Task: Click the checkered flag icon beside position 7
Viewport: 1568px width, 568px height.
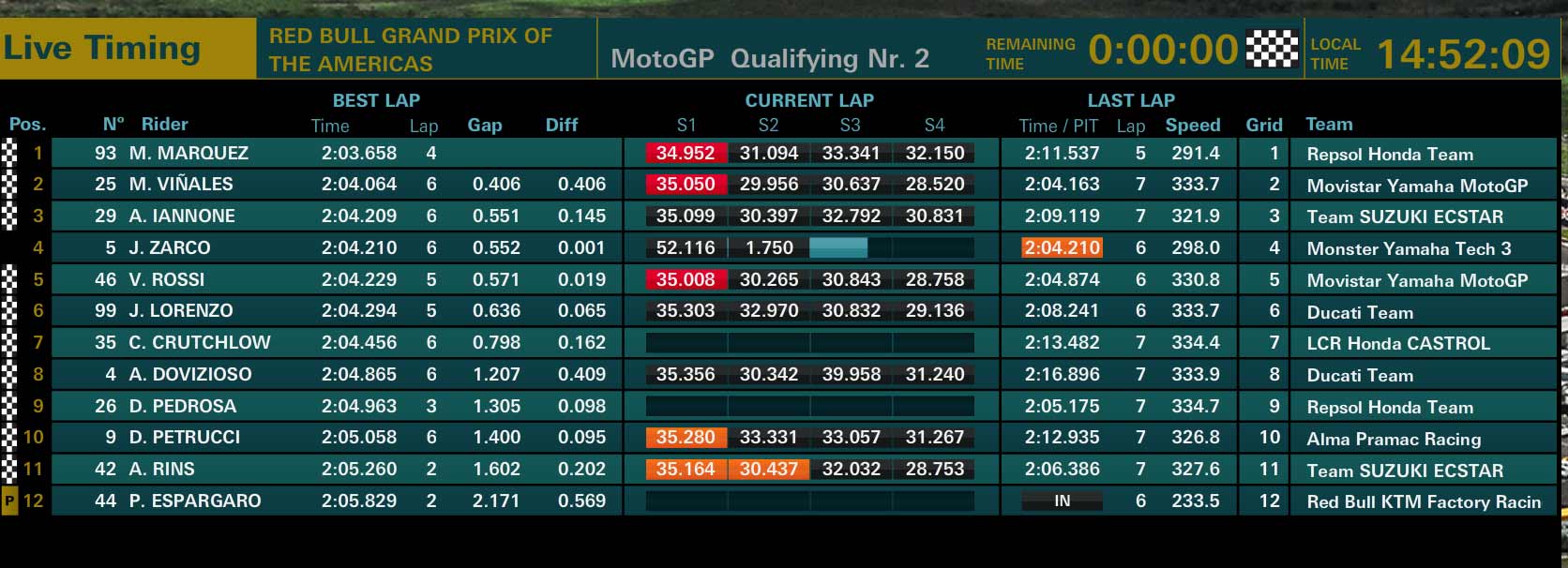Action: pyautogui.click(x=9, y=342)
